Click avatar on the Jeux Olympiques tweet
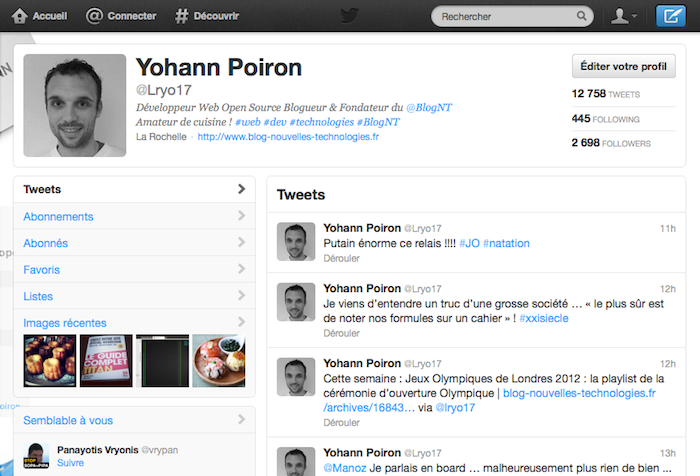Viewport: 700px width, 476px height. (x=296, y=377)
